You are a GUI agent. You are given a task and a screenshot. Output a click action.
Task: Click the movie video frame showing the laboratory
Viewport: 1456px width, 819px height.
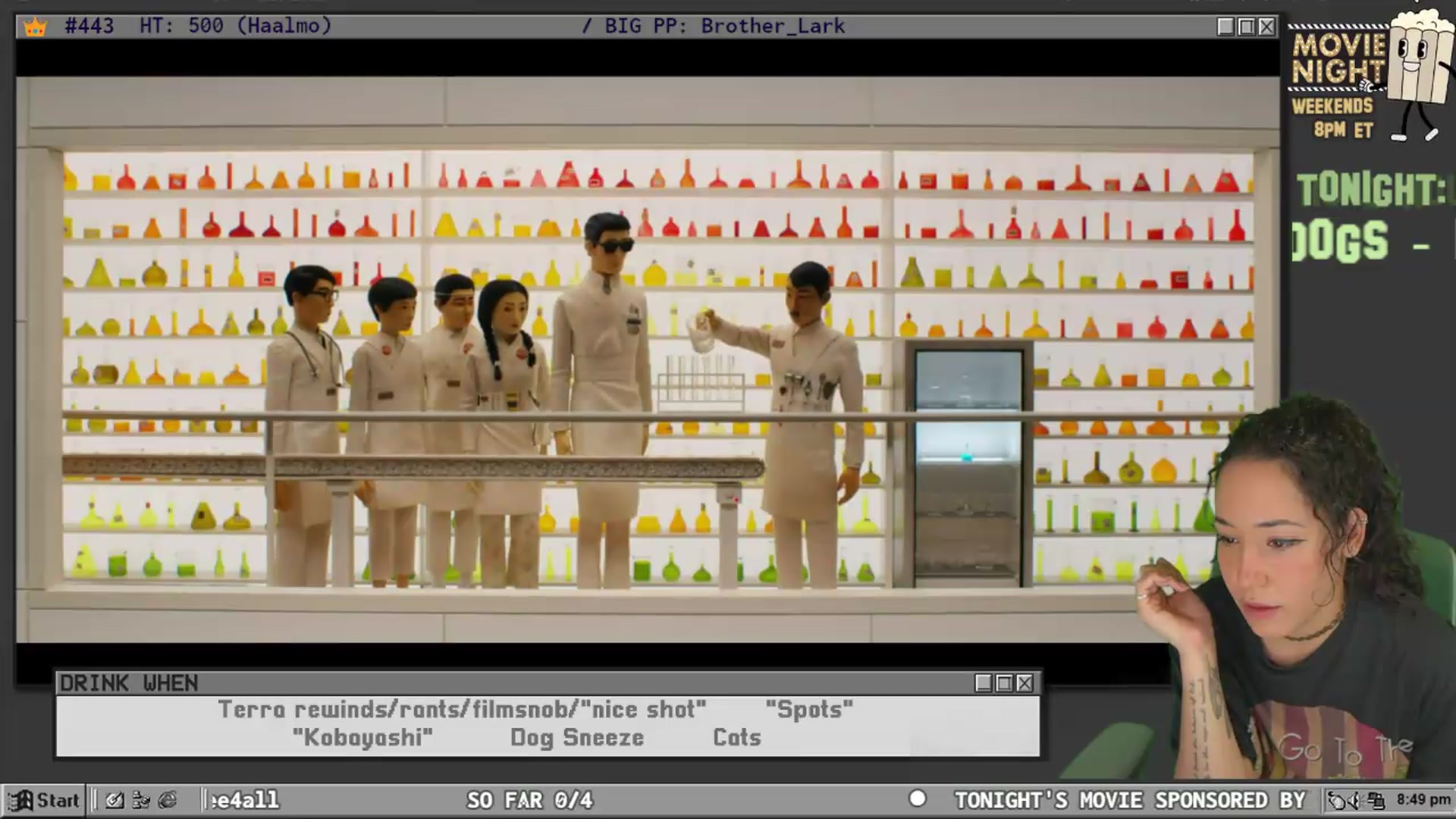point(648,359)
